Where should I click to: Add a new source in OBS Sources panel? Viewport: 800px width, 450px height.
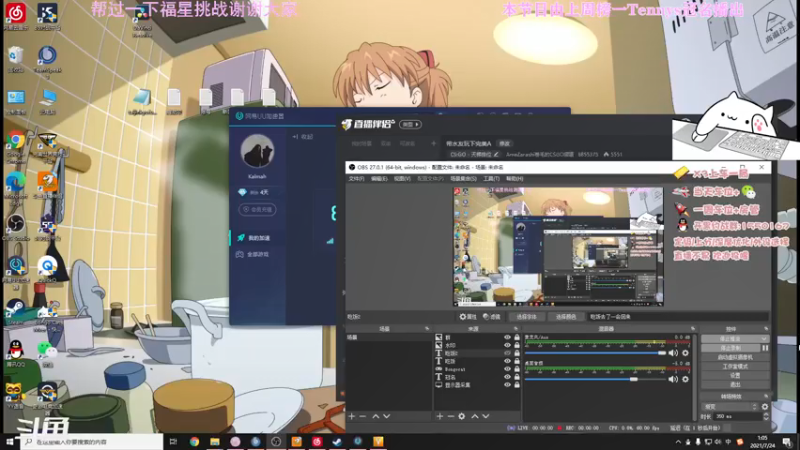point(440,416)
